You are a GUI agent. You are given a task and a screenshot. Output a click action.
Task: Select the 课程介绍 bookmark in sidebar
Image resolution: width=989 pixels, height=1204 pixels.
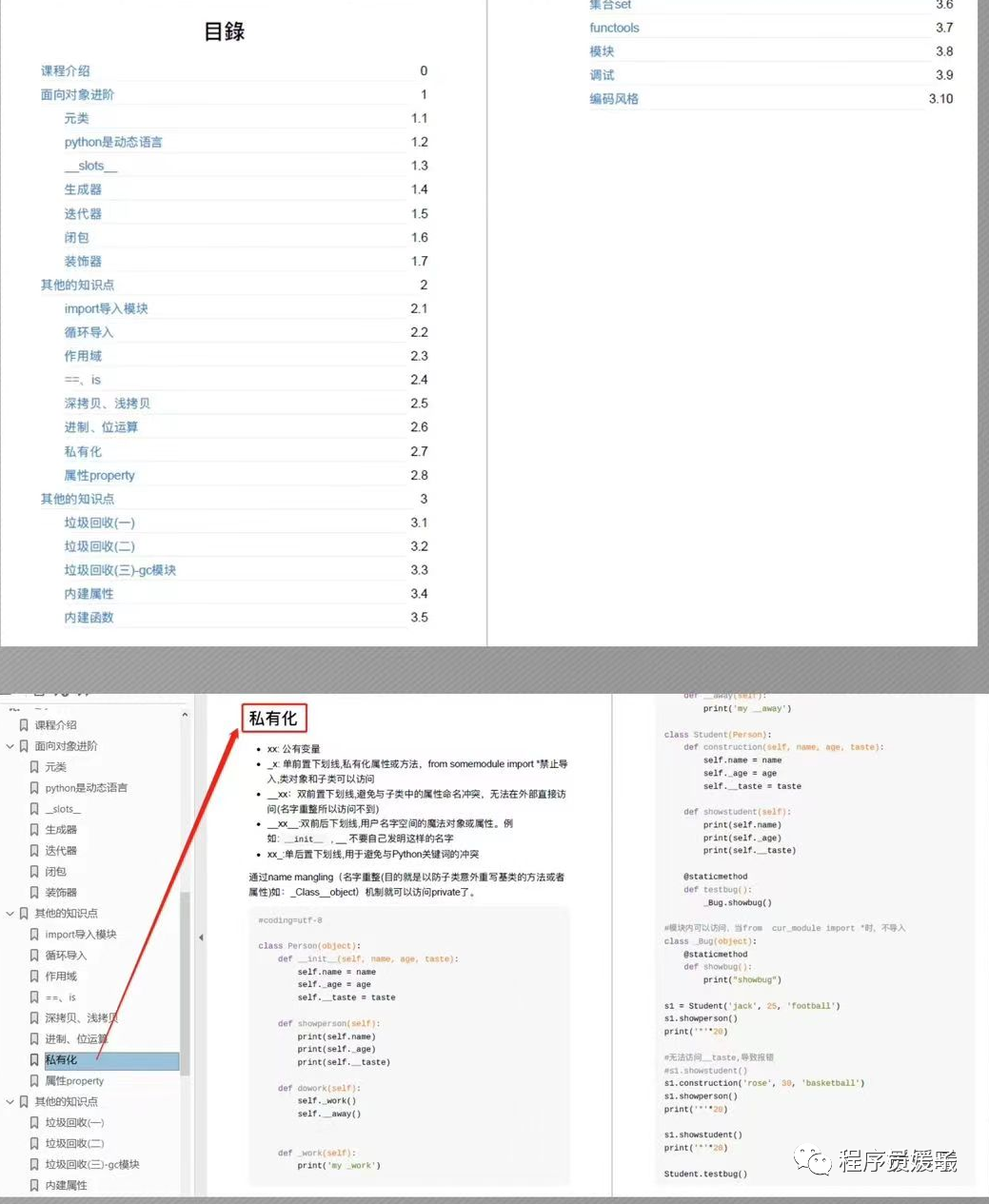click(56, 725)
